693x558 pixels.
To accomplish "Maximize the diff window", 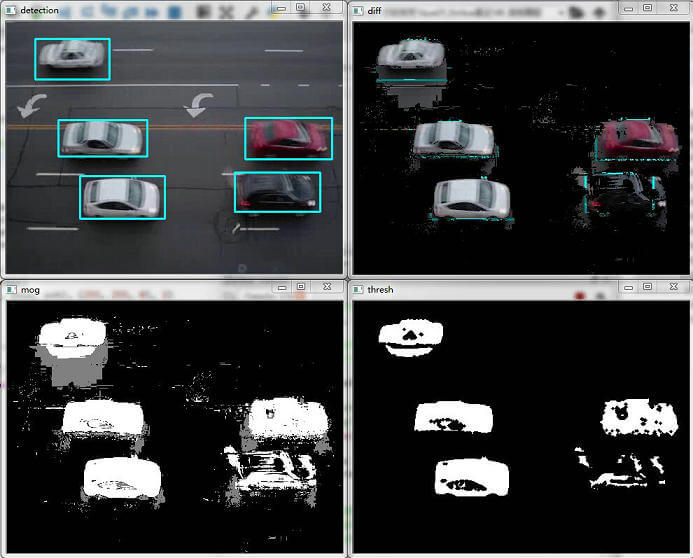I will coord(647,7).
